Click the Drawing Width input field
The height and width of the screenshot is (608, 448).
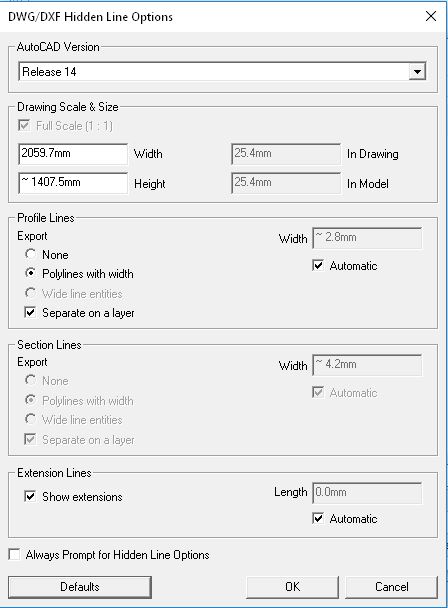coord(73,154)
